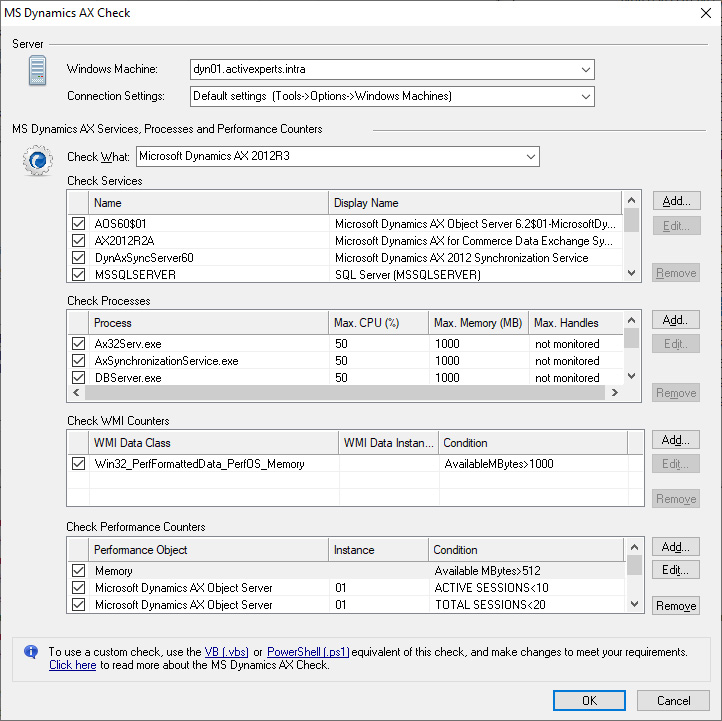Toggle the TOTAL SESSIONS<20 counter checkbox
Viewport: 722px width, 721px height.
[78, 605]
